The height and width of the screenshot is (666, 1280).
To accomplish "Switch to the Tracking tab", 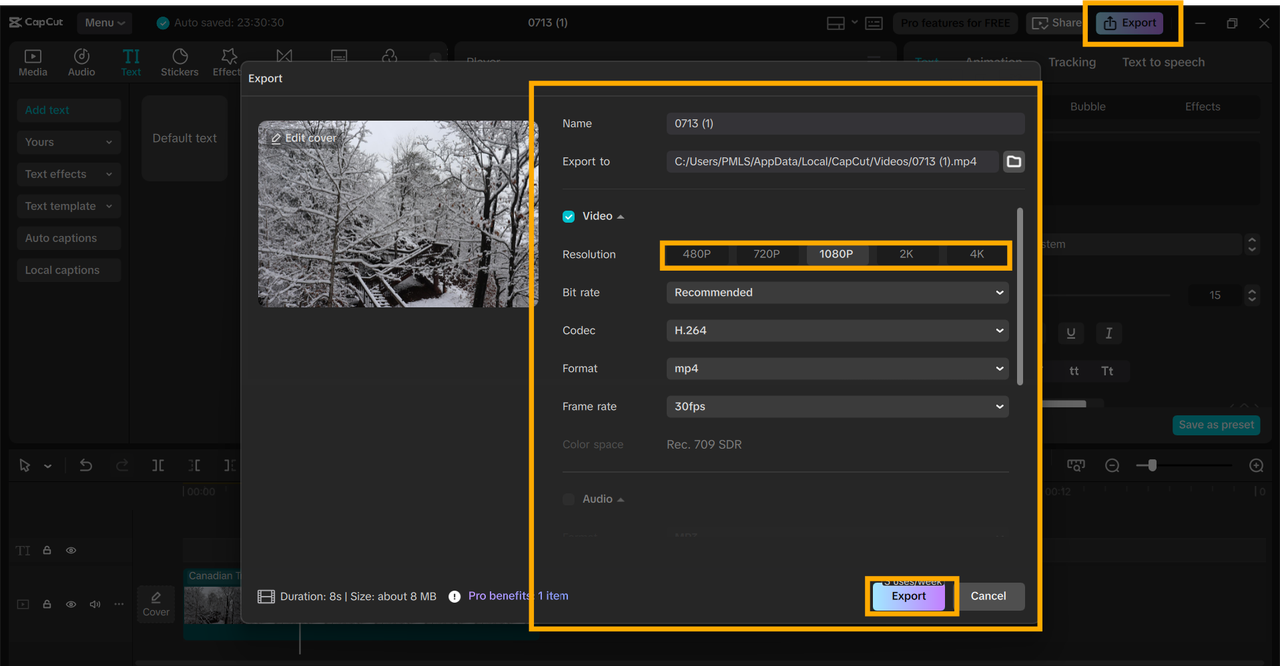I will pos(1072,62).
